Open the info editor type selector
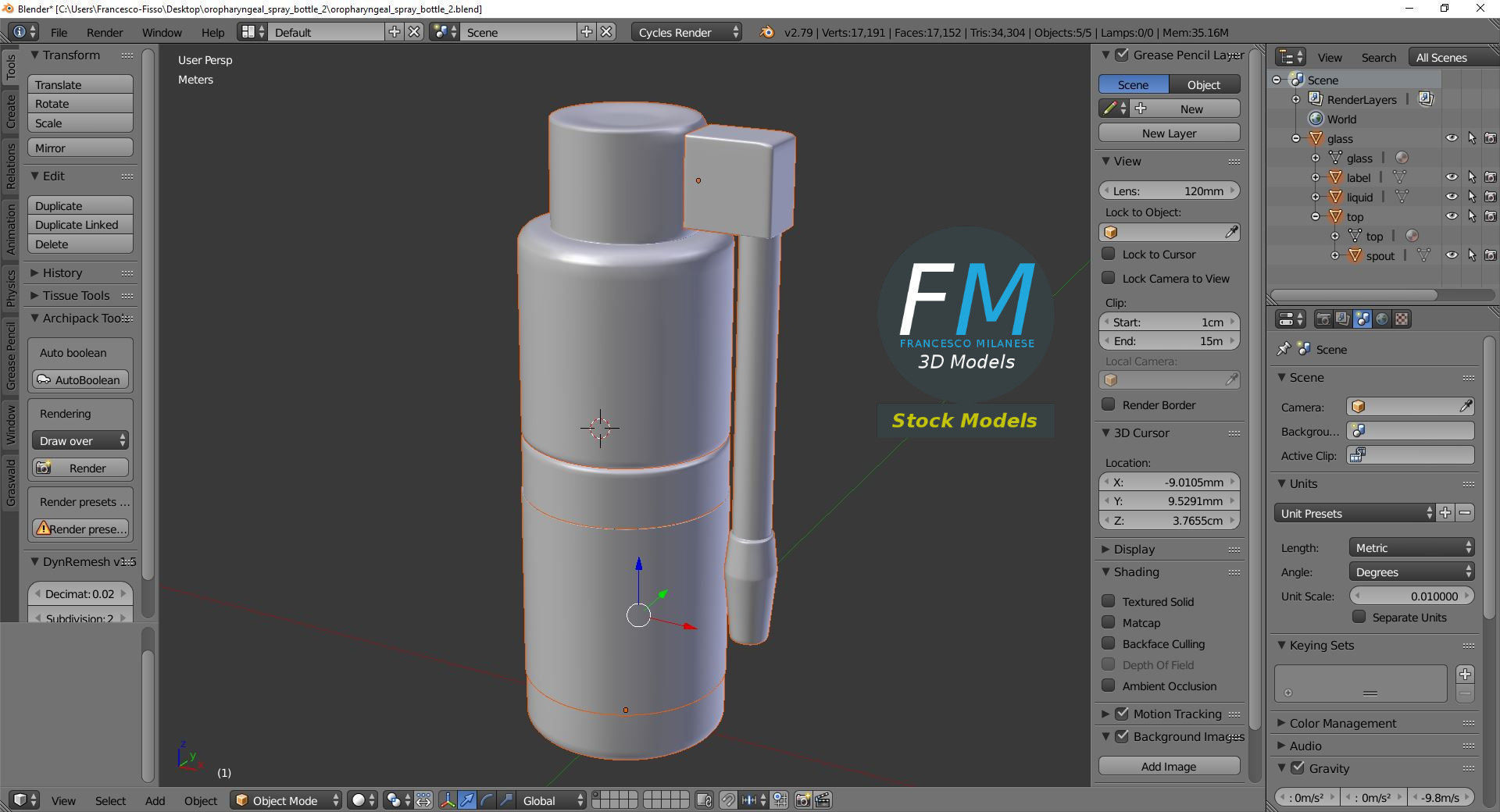 (25, 32)
